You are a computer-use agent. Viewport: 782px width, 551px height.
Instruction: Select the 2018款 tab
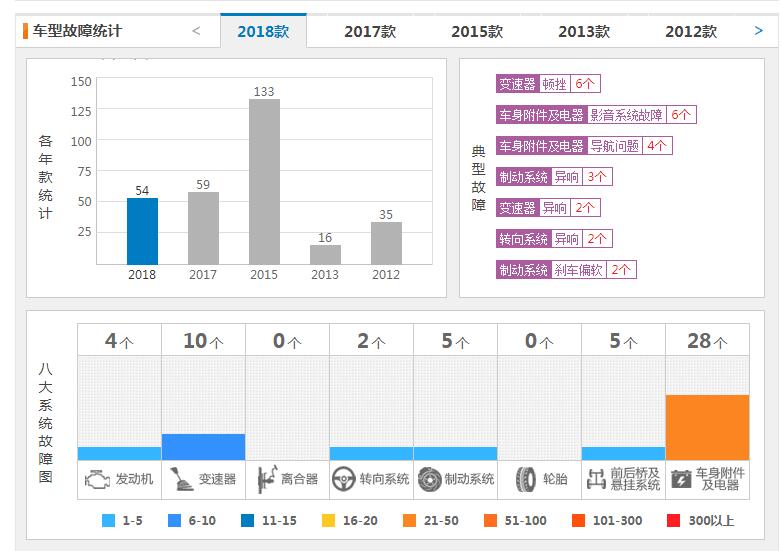click(263, 31)
